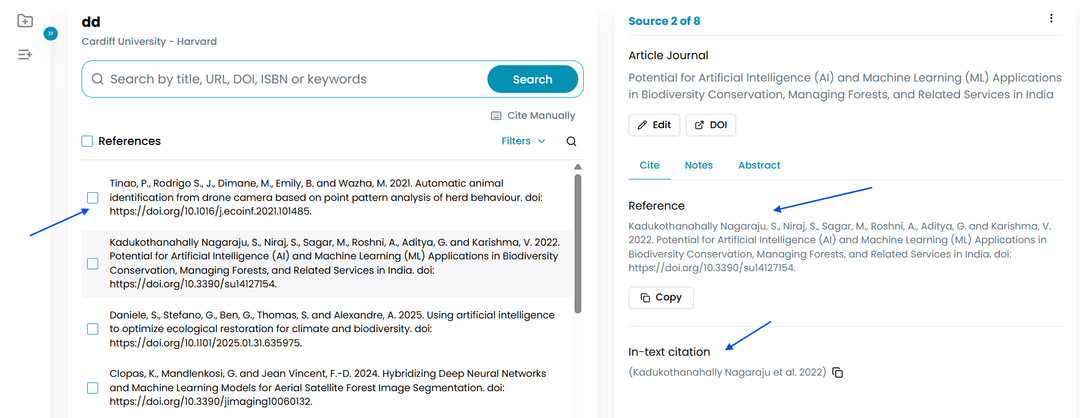Toggle the select-all References checkbox
Viewport: 1080px width, 418px height.
click(x=88, y=142)
